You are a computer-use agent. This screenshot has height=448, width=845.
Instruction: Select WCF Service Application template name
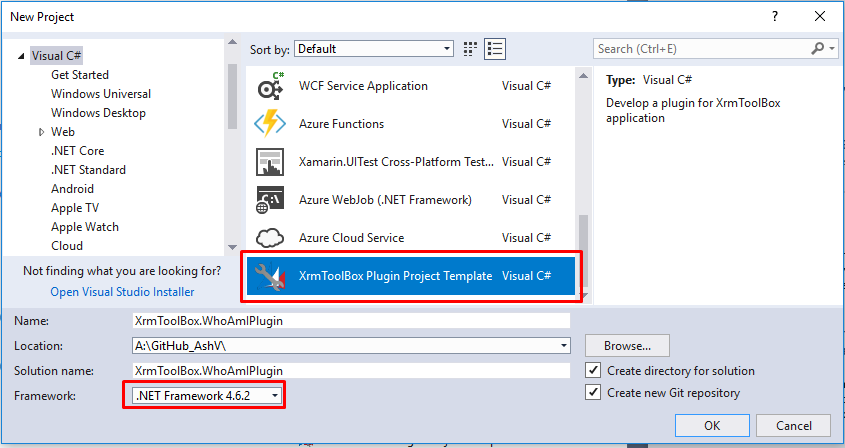point(363,86)
